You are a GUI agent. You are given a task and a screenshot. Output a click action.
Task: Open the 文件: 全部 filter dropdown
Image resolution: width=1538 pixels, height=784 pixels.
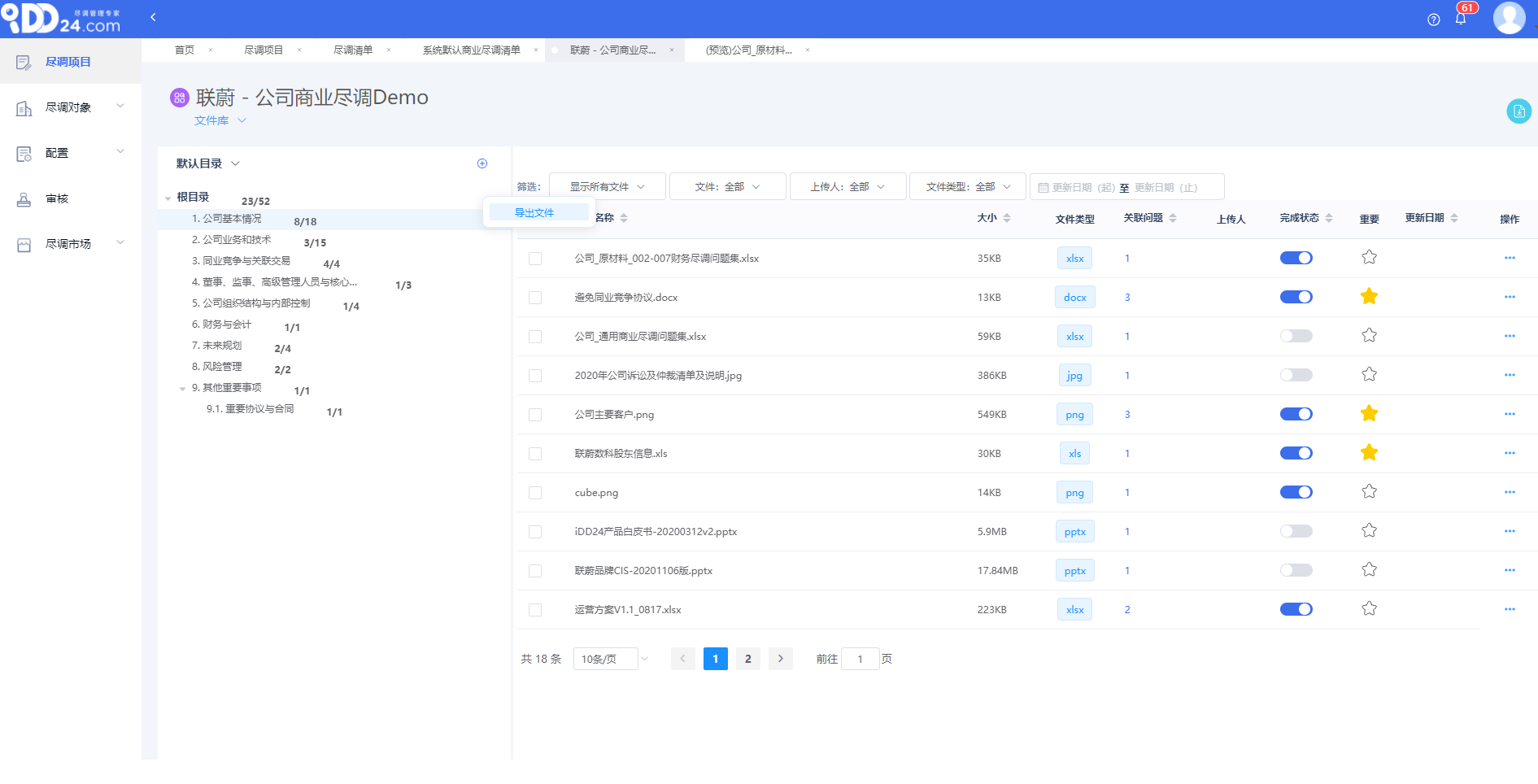click(728, 186)
